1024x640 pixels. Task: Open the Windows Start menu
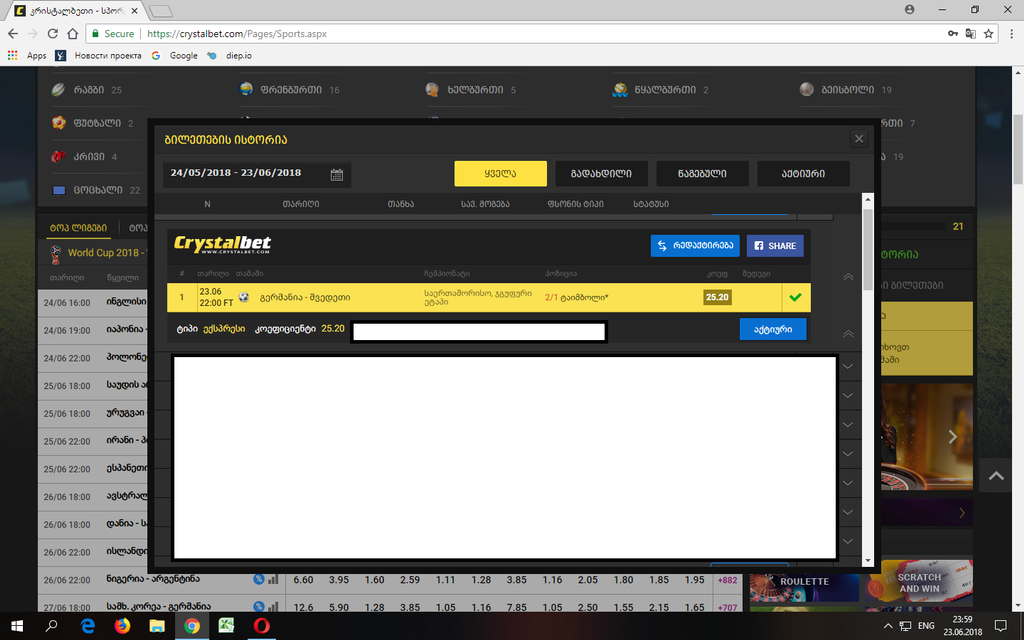tap(17, 626)
